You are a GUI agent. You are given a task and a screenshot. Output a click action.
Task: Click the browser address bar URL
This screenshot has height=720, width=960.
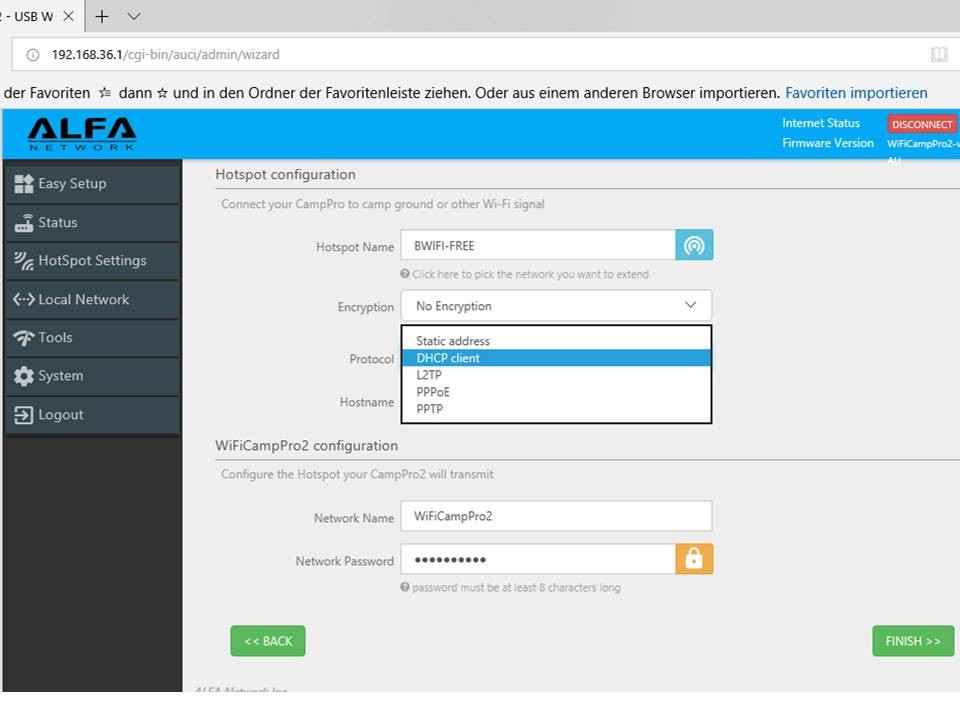tap(165, 54)
